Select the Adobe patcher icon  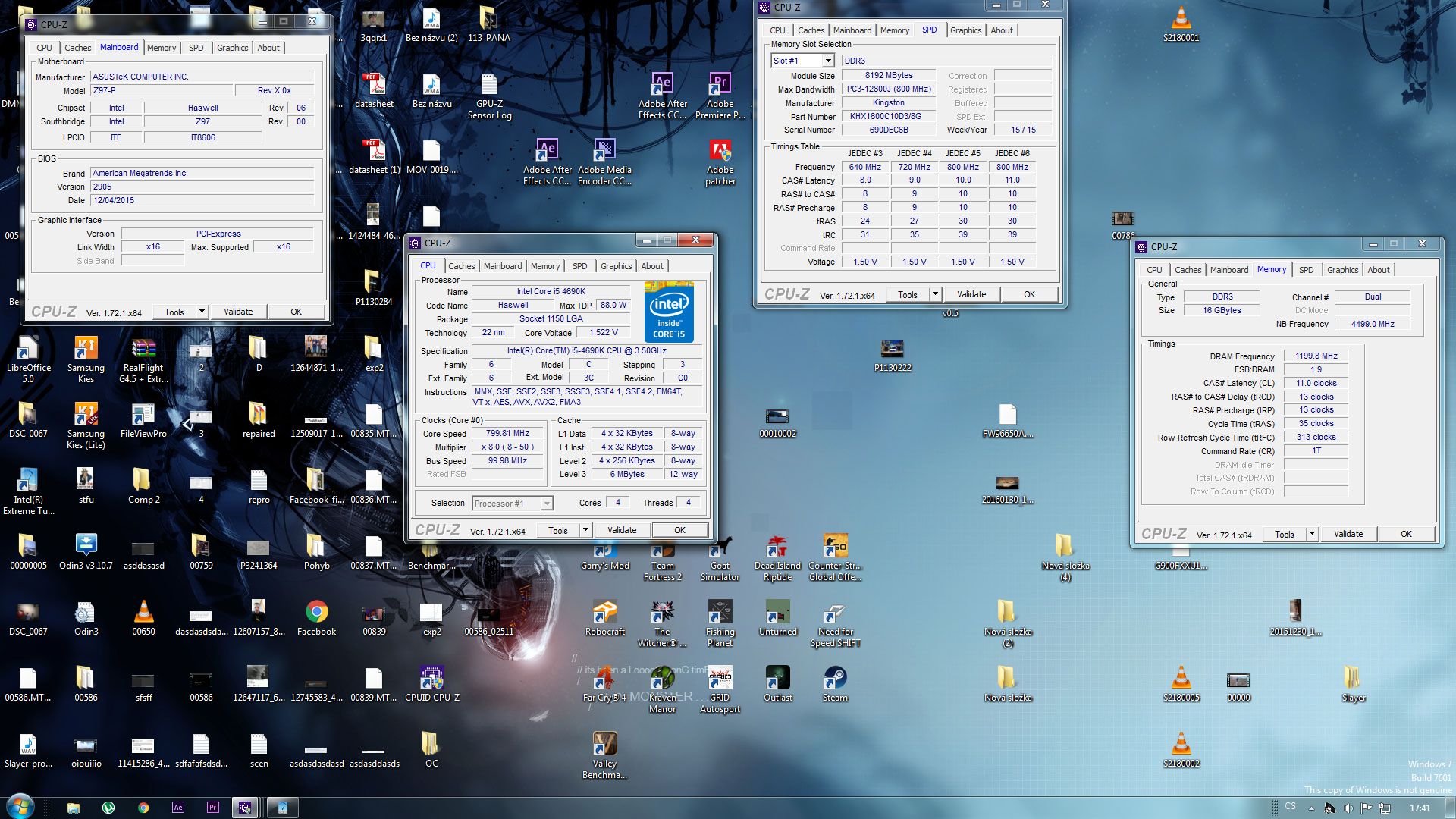[x=720, y=162]
